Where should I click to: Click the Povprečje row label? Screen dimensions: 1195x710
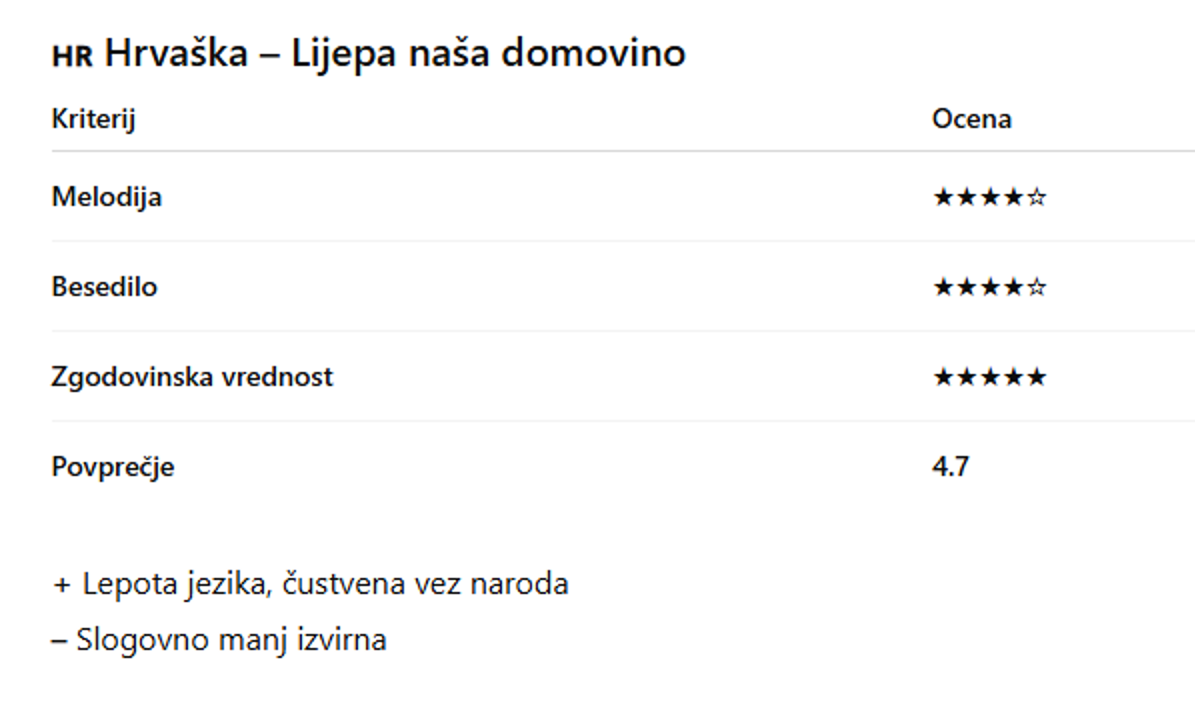click(x=112, y=467)
